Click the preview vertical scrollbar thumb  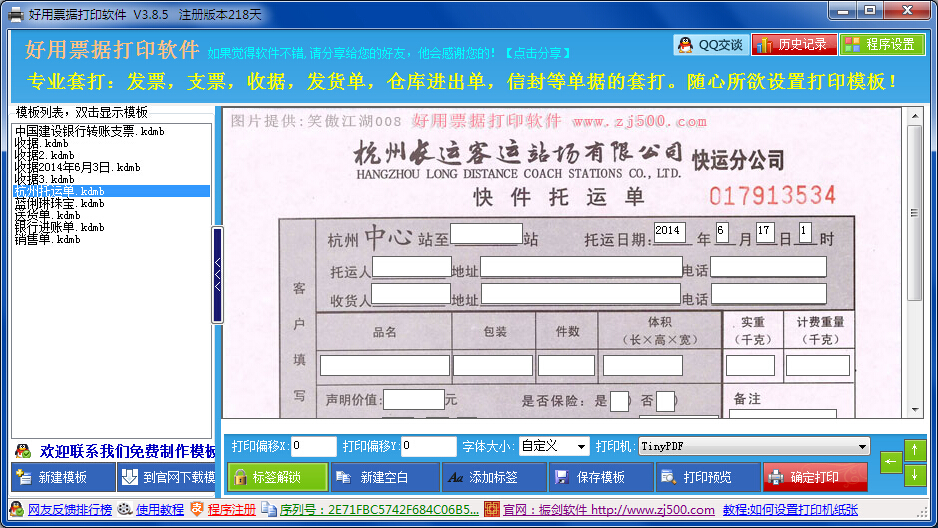point(914,212)
